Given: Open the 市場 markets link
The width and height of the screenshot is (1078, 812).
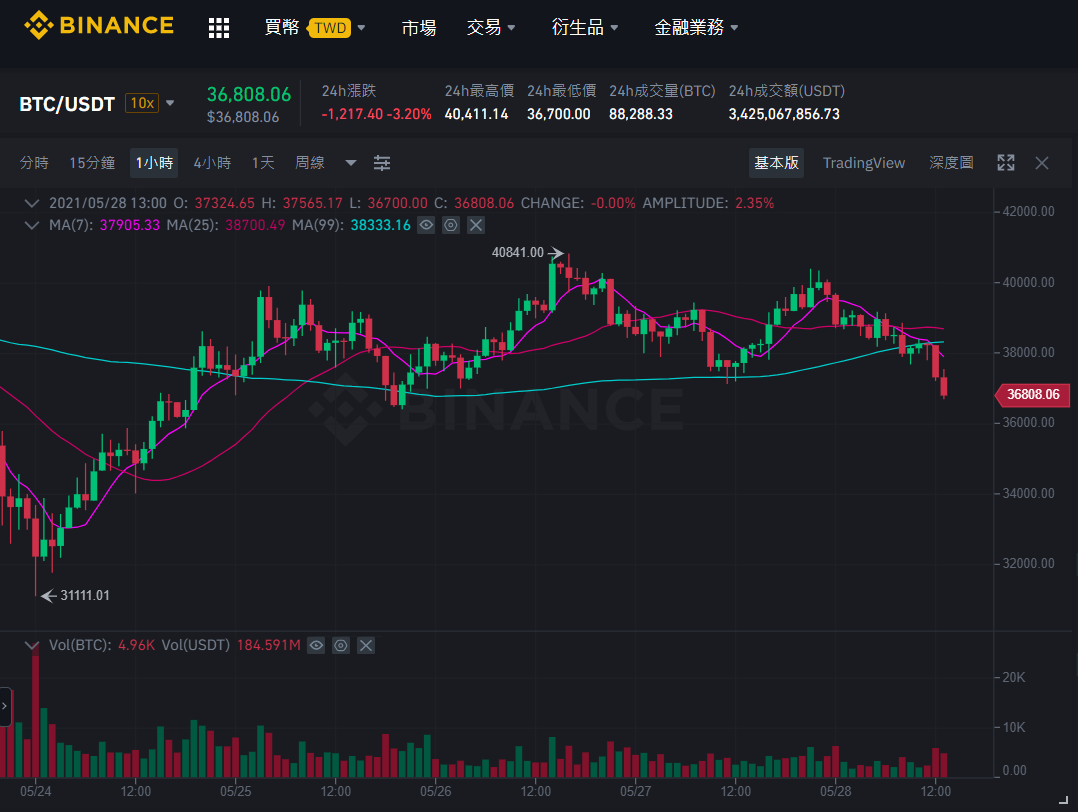Looking at the screenshot, I should click(419, 28).
